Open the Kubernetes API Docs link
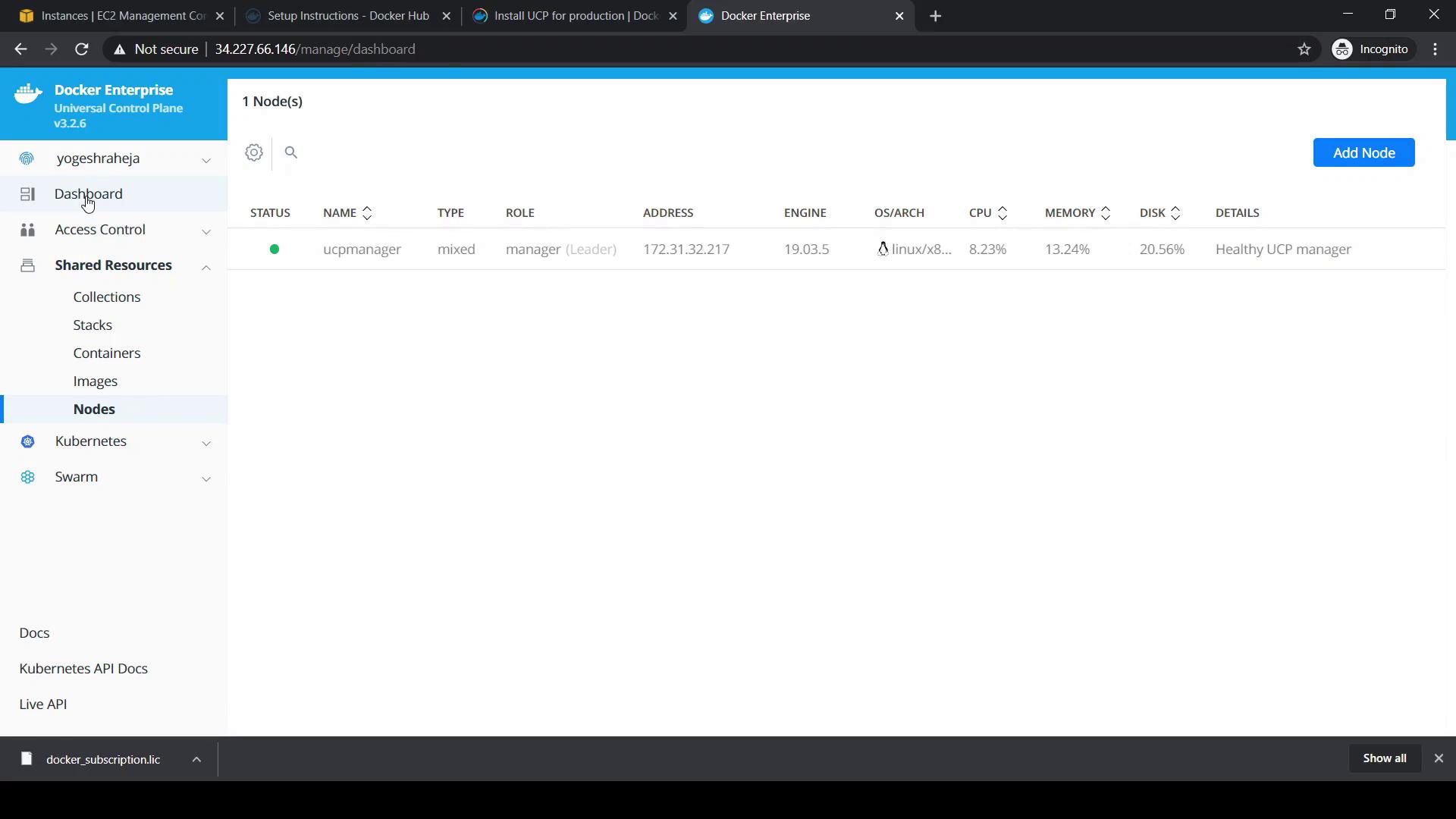The height and width of the screenshot is (819, 1456). coord(83,668)
